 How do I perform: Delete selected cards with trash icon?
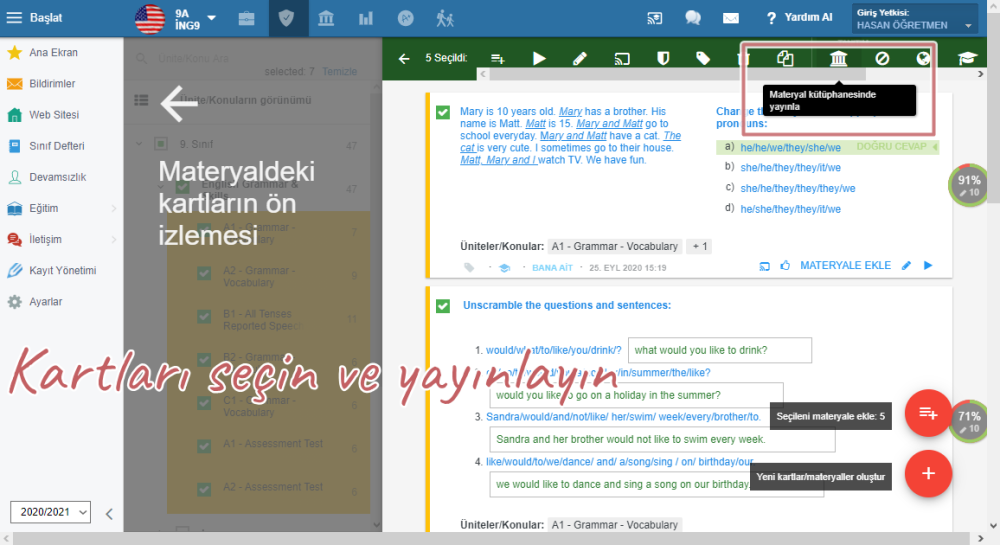point(744,59)
